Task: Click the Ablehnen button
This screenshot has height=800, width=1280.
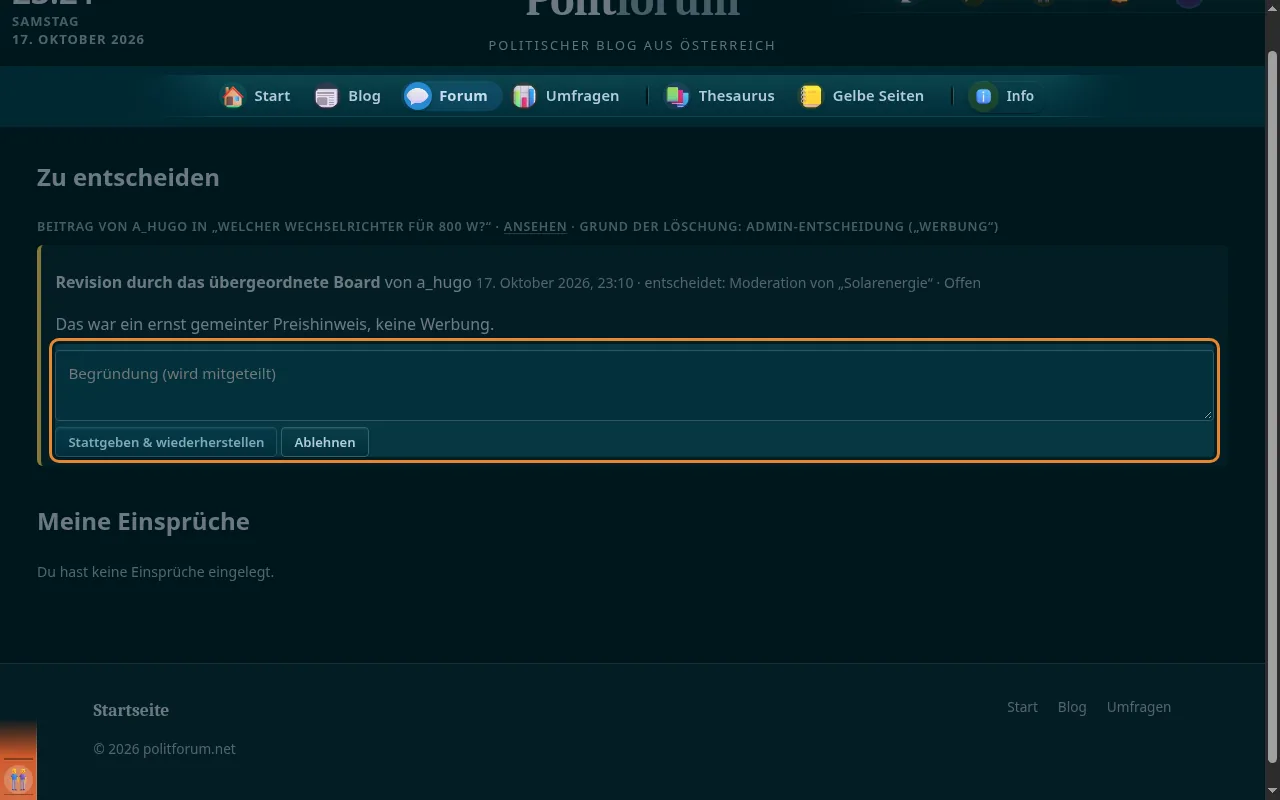Action: click(325, 442)
